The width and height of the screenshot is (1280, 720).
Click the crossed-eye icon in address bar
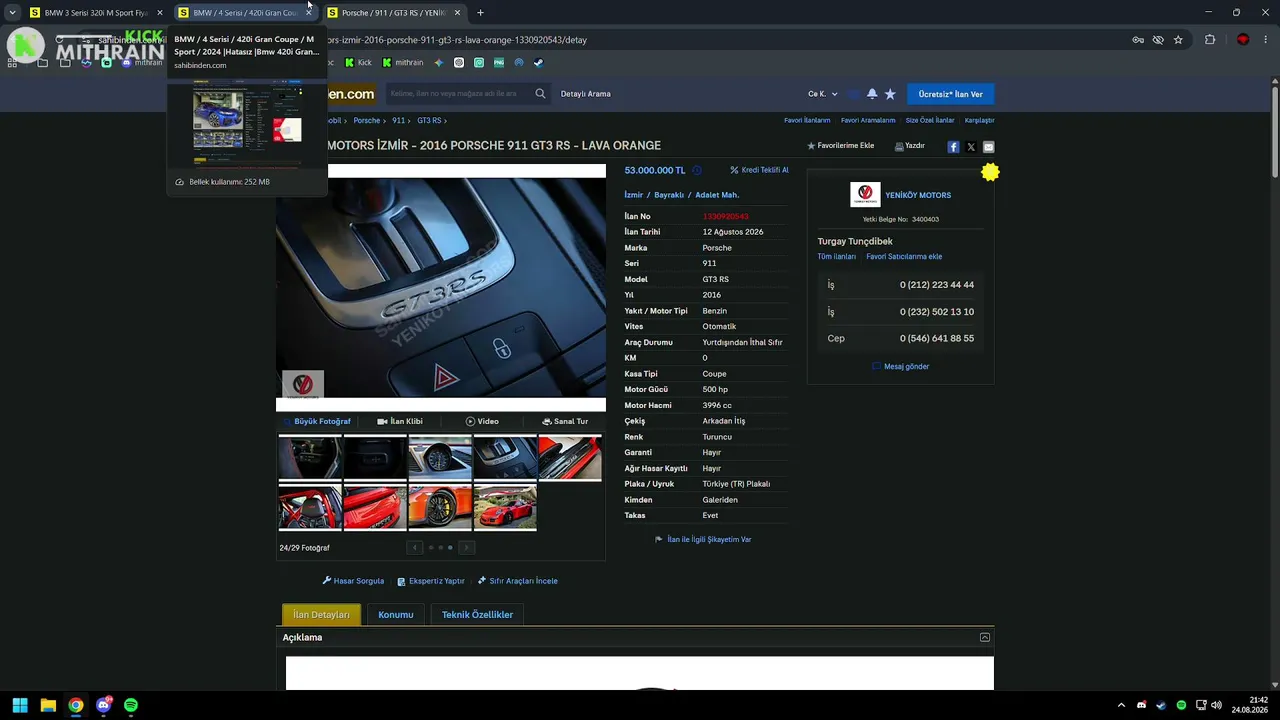pyautogui.click(x=1158, y=40)
